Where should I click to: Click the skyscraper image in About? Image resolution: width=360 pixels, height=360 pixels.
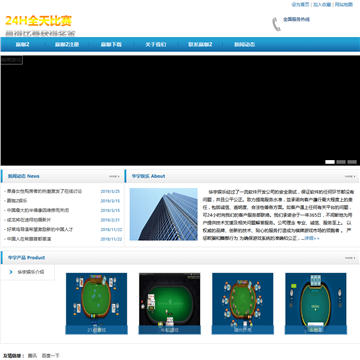(164, 214)
